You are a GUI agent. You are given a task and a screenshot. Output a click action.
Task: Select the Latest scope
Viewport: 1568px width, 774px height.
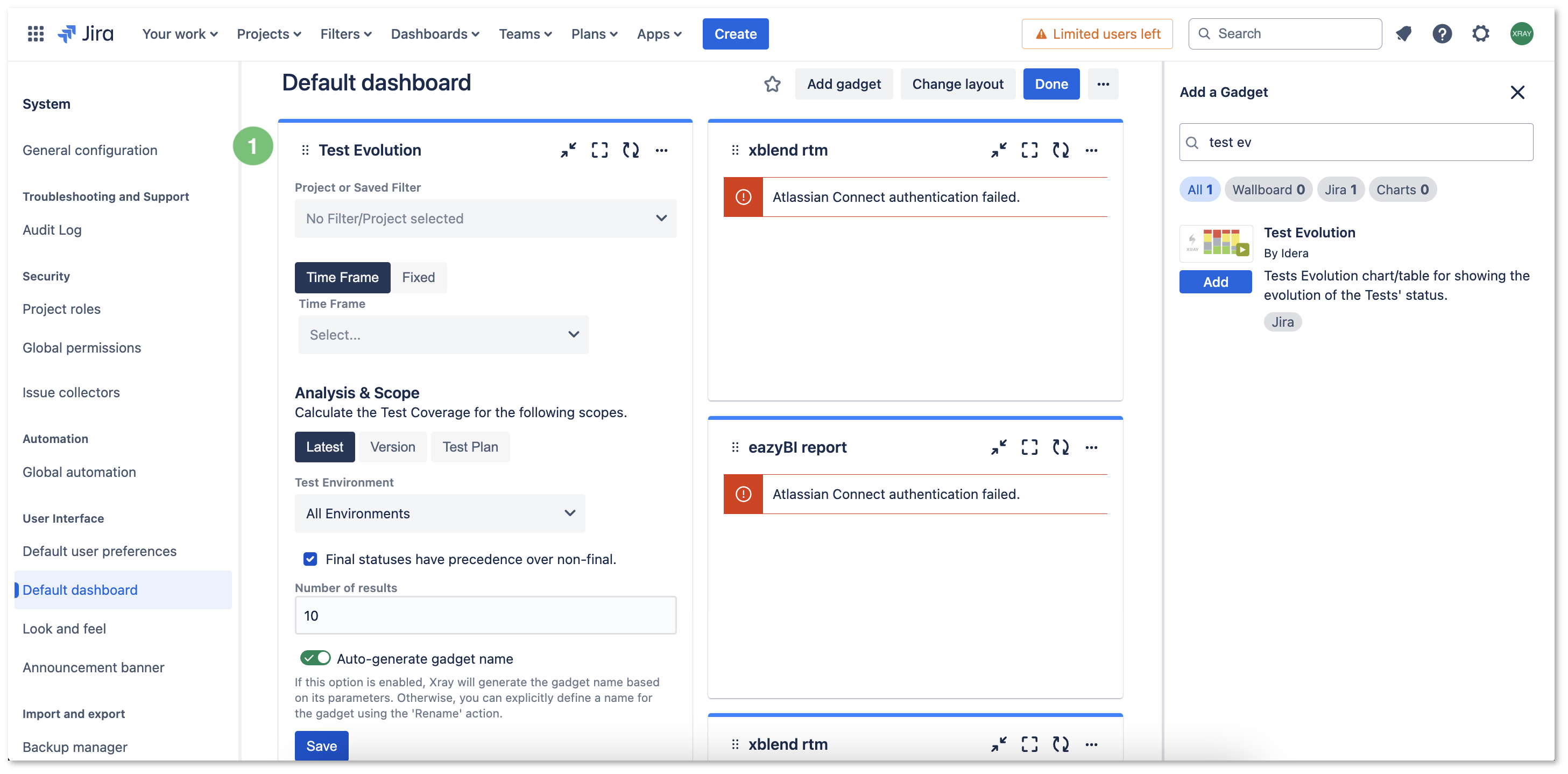(324, 447)
